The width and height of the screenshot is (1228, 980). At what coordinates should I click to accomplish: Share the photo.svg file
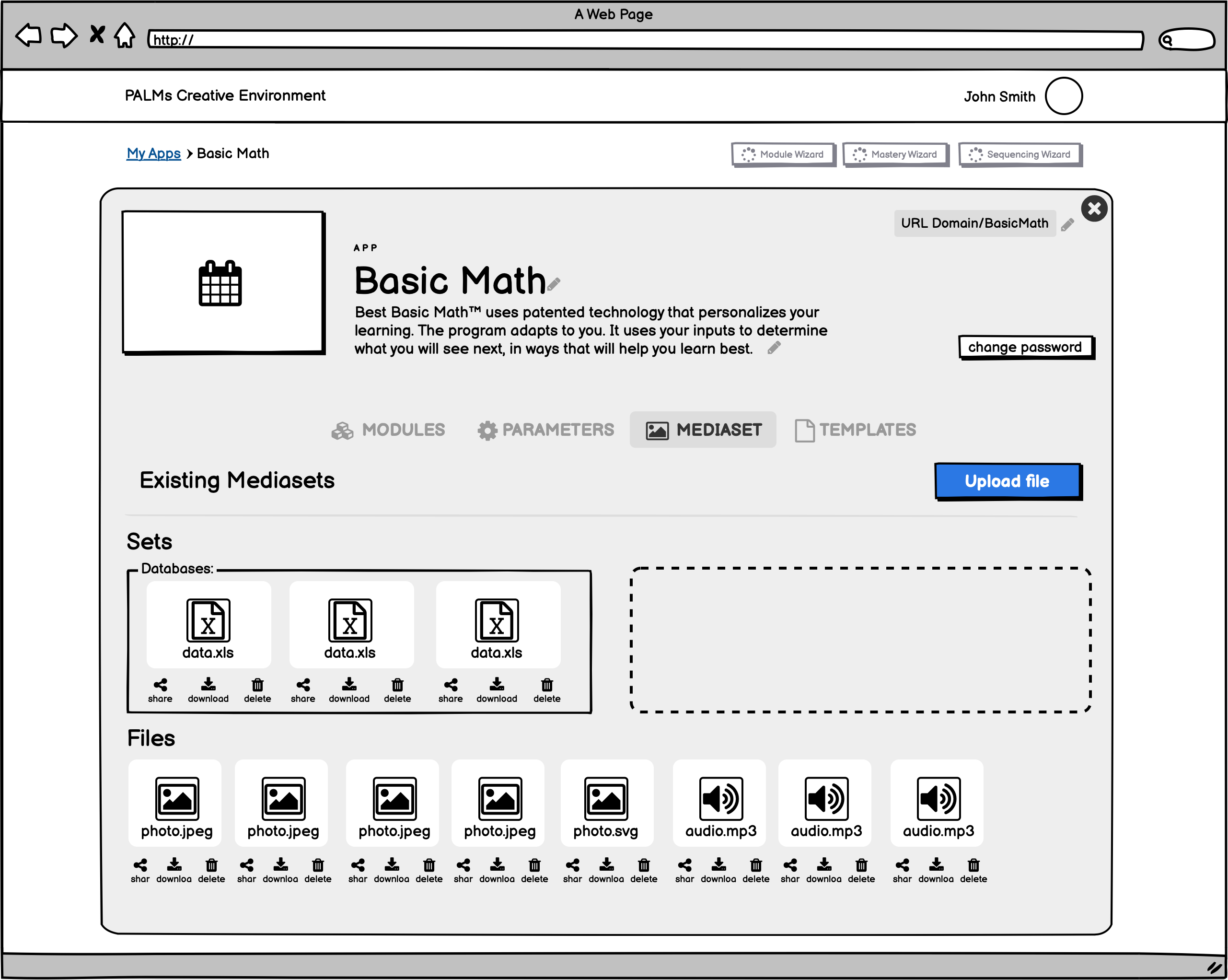(572, 871)
